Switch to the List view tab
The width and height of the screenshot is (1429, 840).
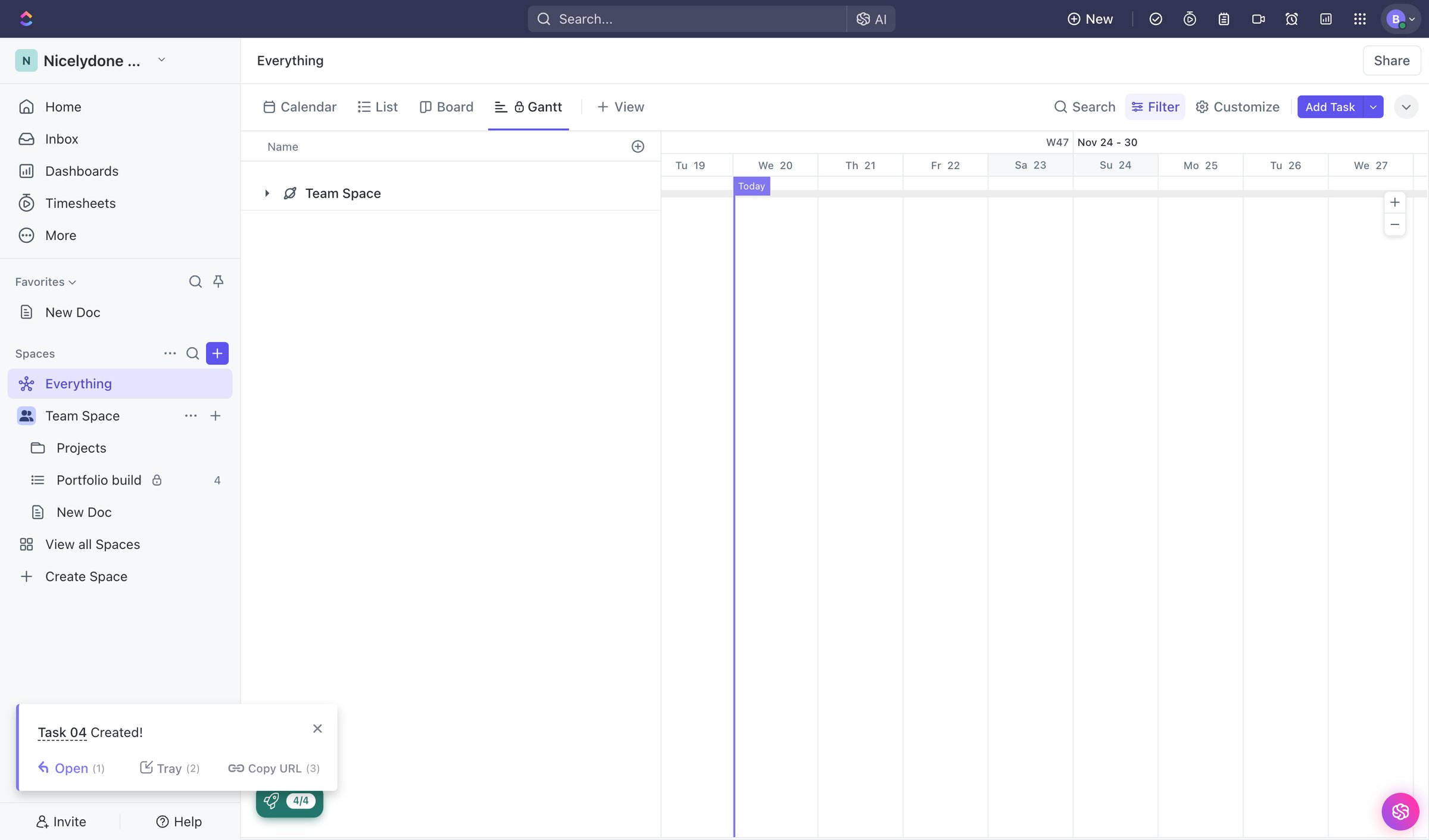point(377,107)
